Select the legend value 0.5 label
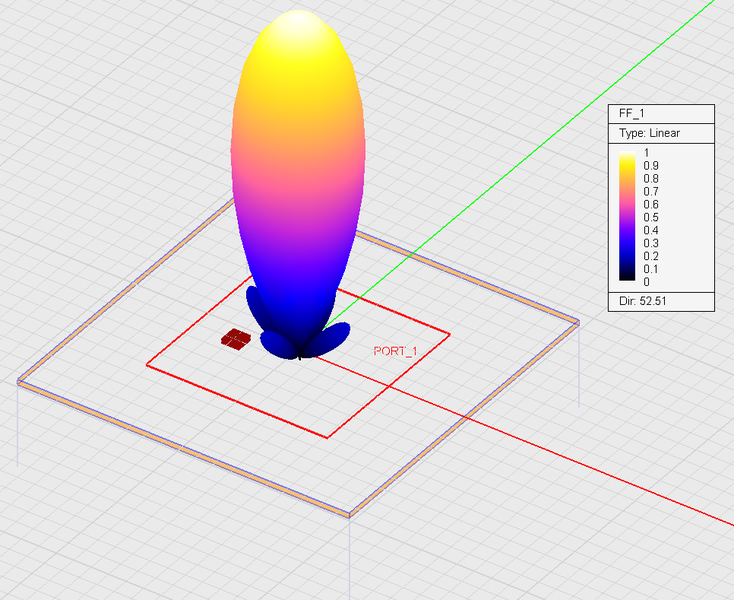The width and height of the screenshot is (734, 600). [650, 217]
